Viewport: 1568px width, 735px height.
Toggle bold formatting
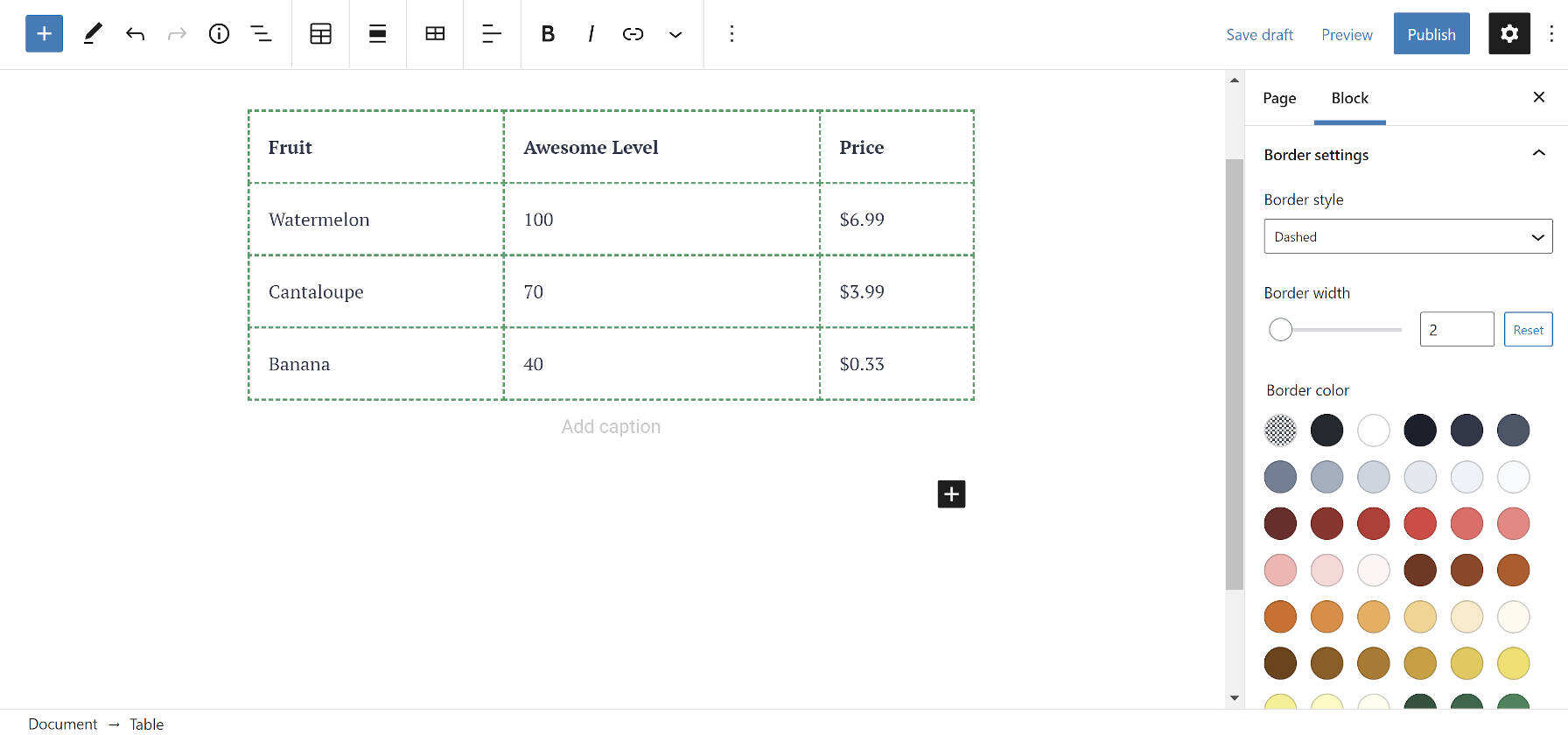click(548, 34)
